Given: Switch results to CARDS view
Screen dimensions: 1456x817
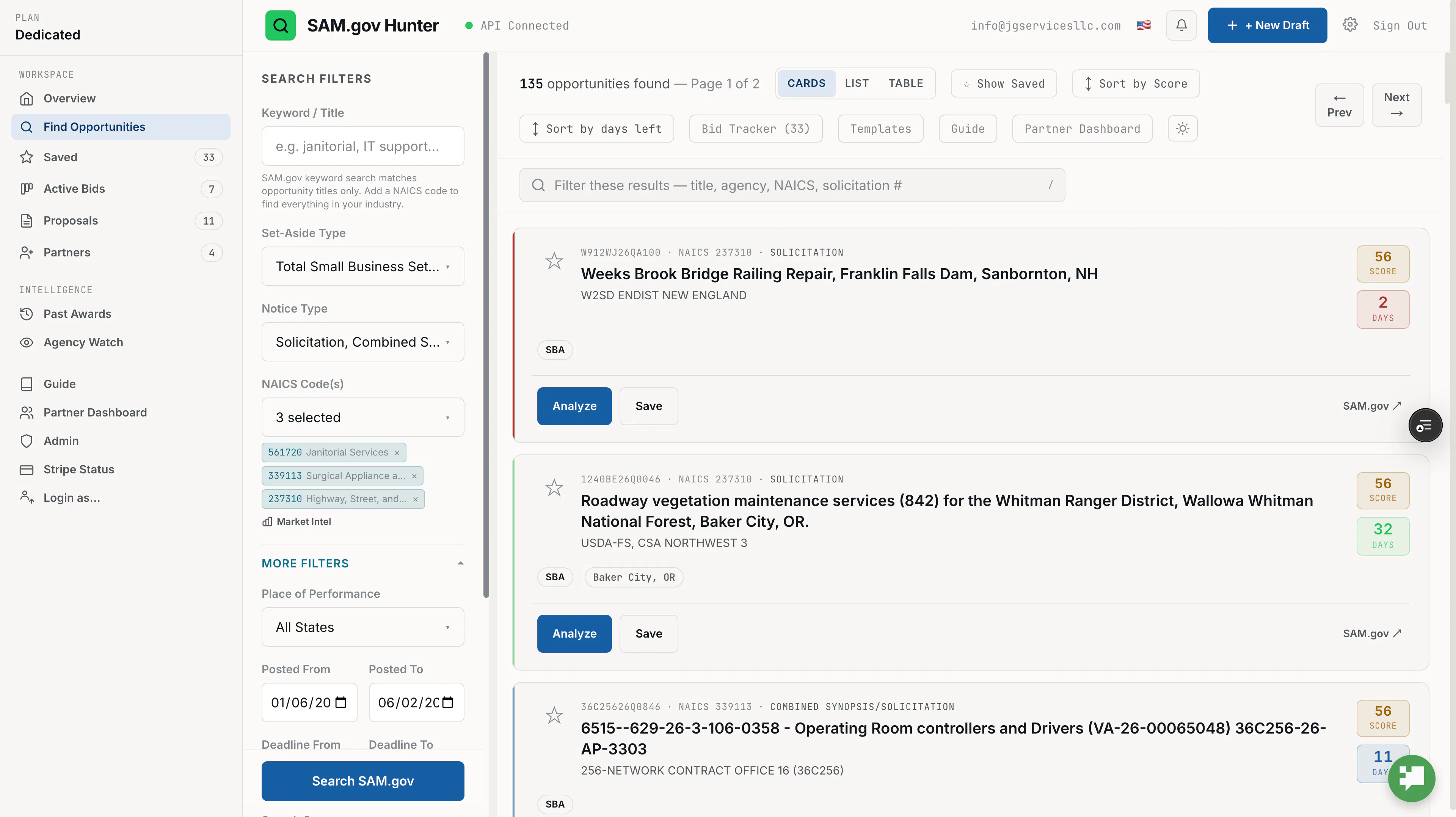Looking at the screenshot, I should [x=806, y=84].
